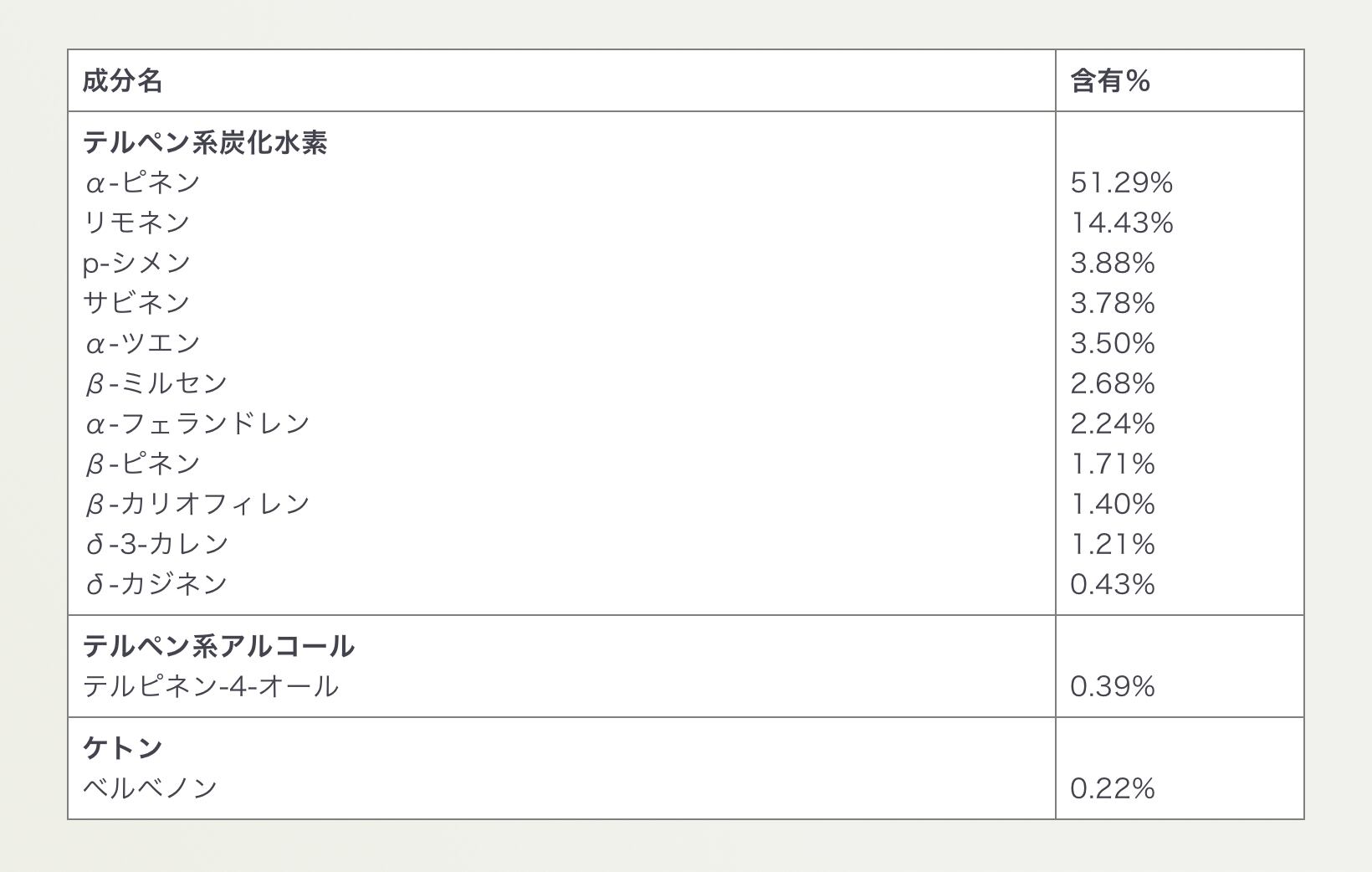Image resolution: width=1372 pixels, height=872 pixels.
Task: Click the 含有% column header
Action: pos(1110,81)
